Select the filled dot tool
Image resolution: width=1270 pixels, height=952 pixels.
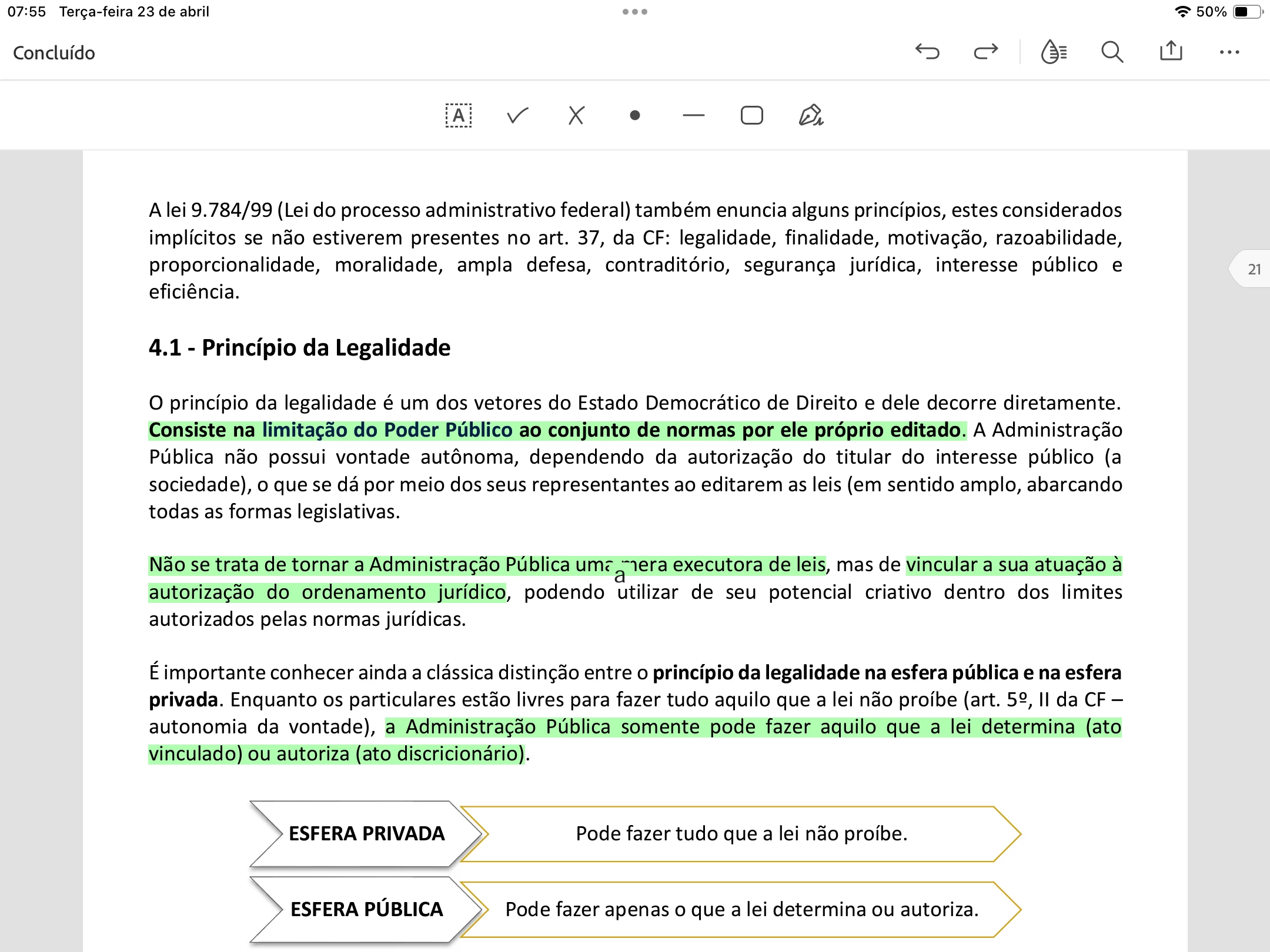[x=635, y=116]
